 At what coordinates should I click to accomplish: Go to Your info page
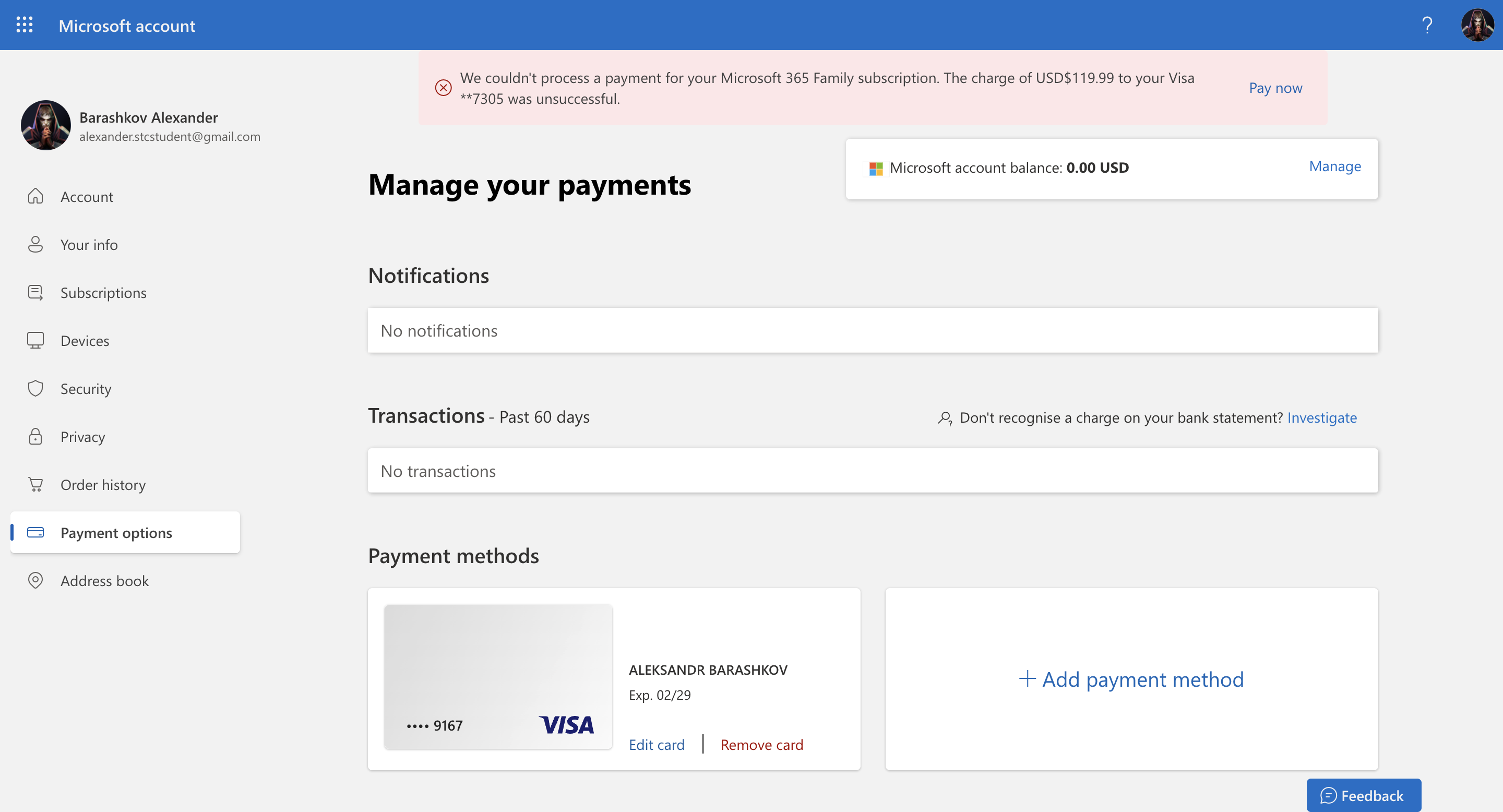(x=89, y=244)
